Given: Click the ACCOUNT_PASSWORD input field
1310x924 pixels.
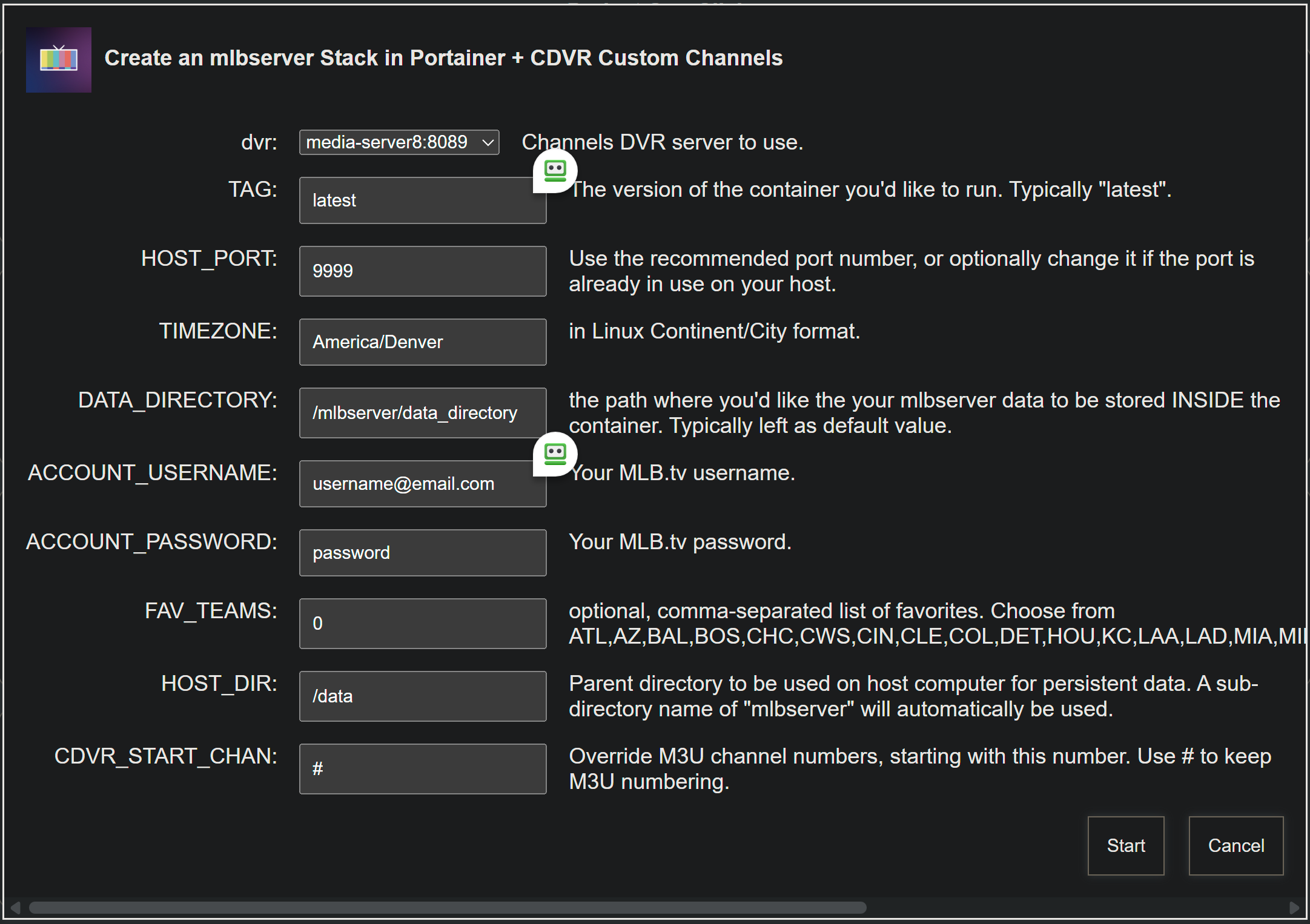Looking at the screenshot, I should point(422,553).
